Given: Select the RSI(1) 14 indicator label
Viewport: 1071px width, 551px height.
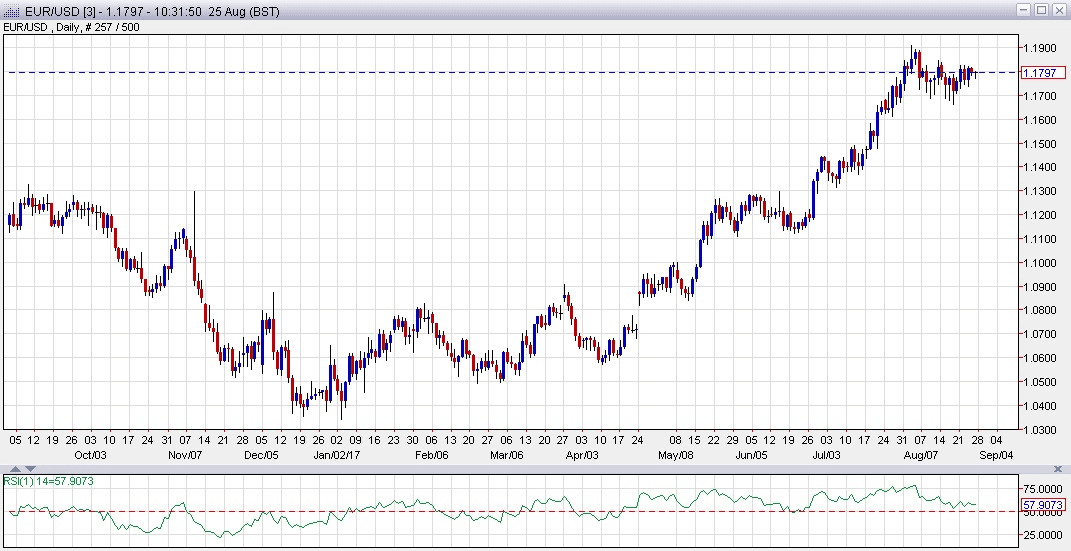Looking at the screenshot, I should (x=49, y=481).
